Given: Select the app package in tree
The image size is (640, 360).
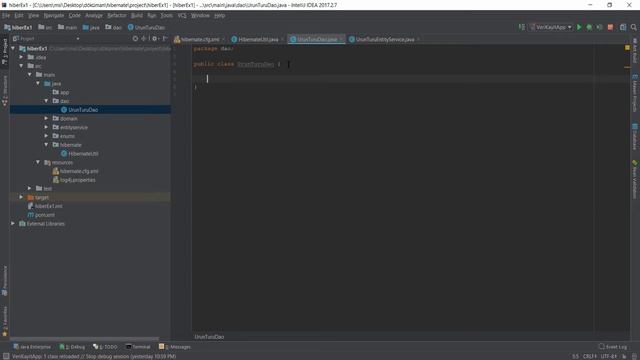Looking at the screenshot, I should click(61, 92).
